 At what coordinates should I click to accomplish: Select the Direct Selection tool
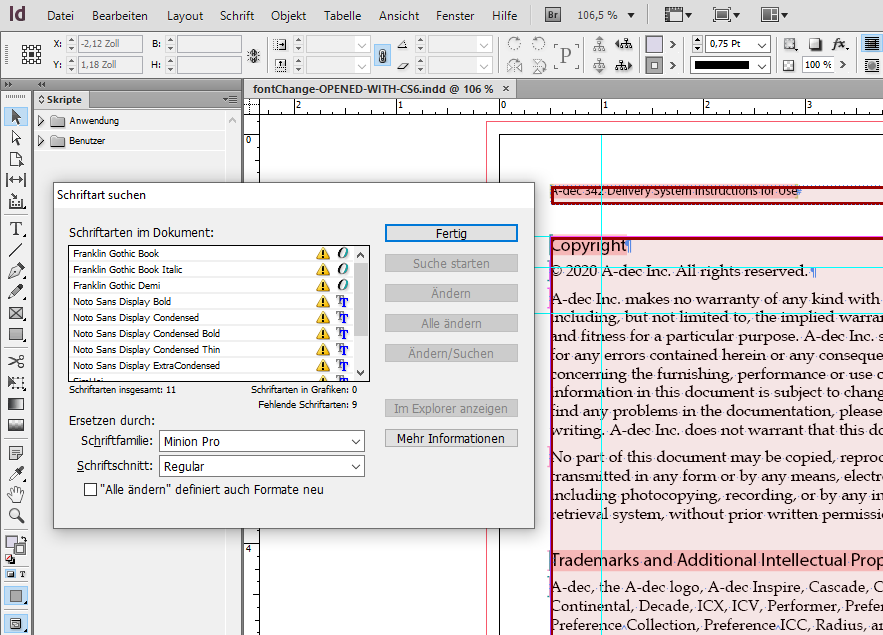[16, 138]
